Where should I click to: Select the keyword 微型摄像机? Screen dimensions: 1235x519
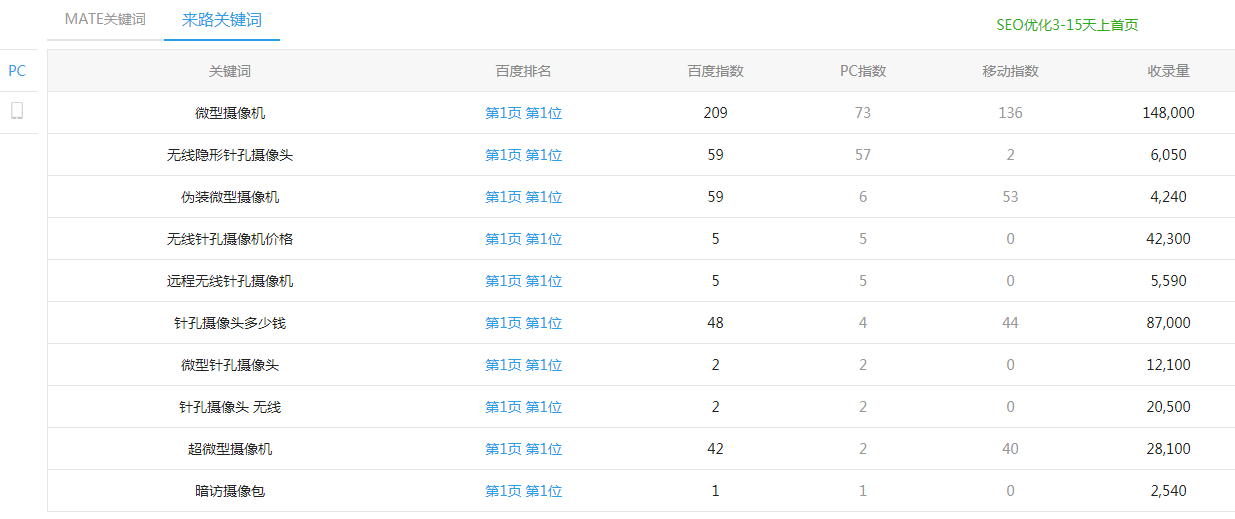230,113
